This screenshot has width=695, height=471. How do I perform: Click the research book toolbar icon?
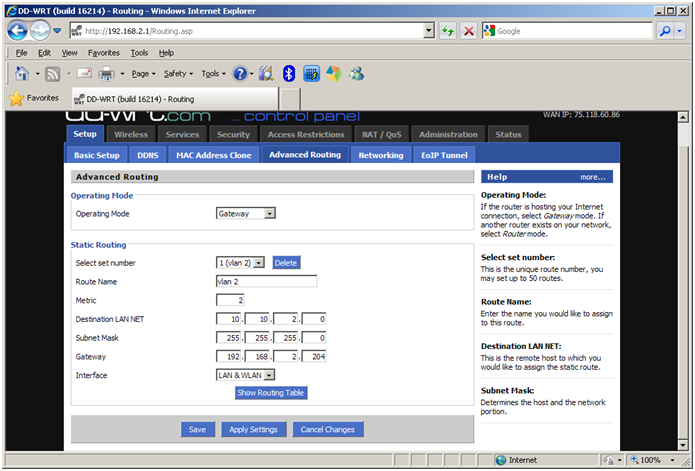tap(266, 74)
